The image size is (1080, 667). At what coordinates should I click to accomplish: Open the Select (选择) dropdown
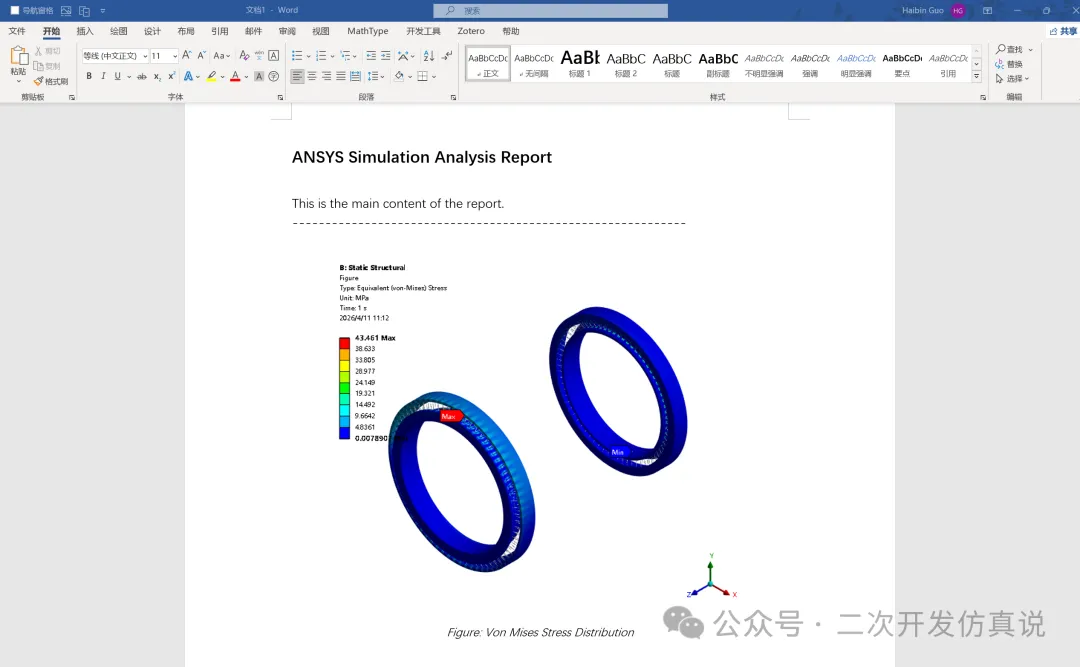[1012, 79]
